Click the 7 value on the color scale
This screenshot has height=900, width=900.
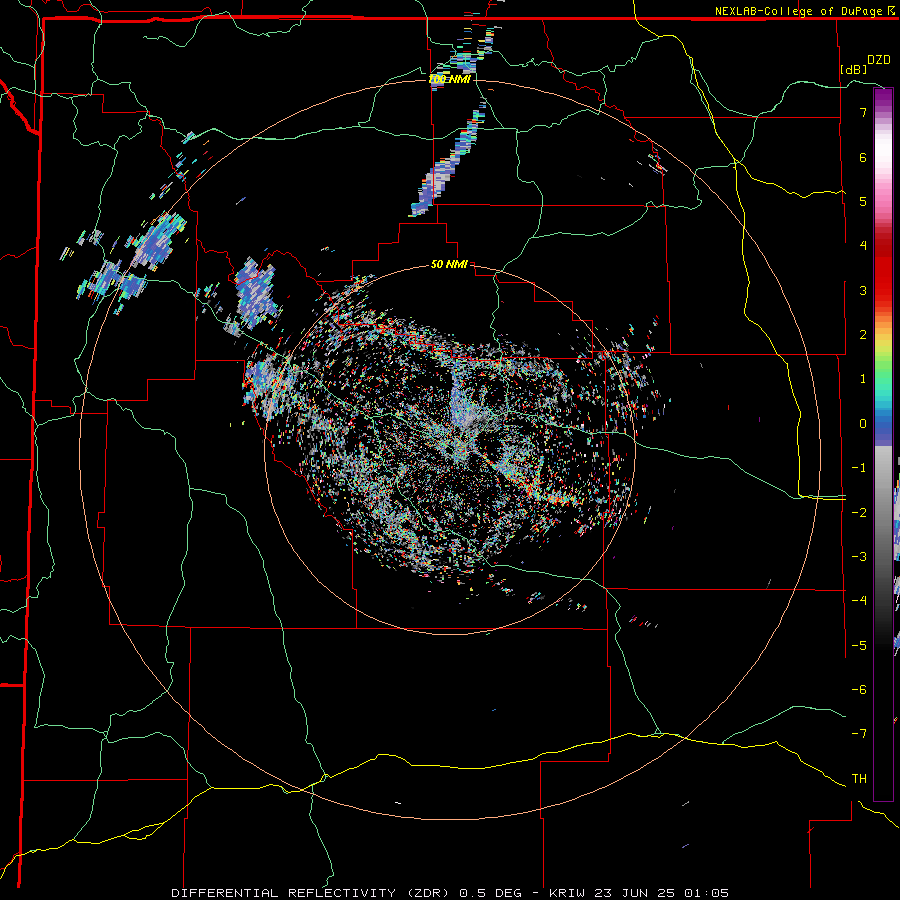pyautogui.click(x=863, y=112)
